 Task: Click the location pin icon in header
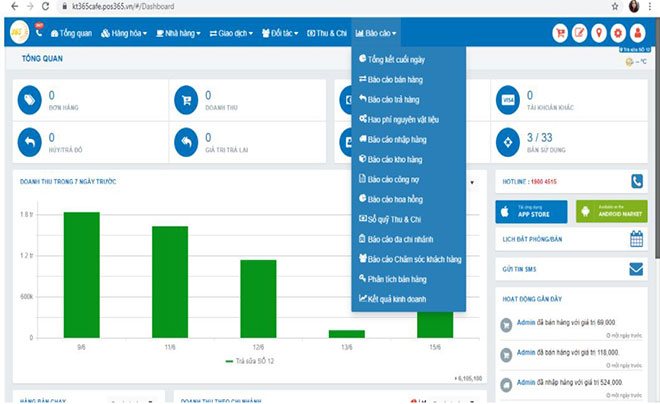point(599,32)
